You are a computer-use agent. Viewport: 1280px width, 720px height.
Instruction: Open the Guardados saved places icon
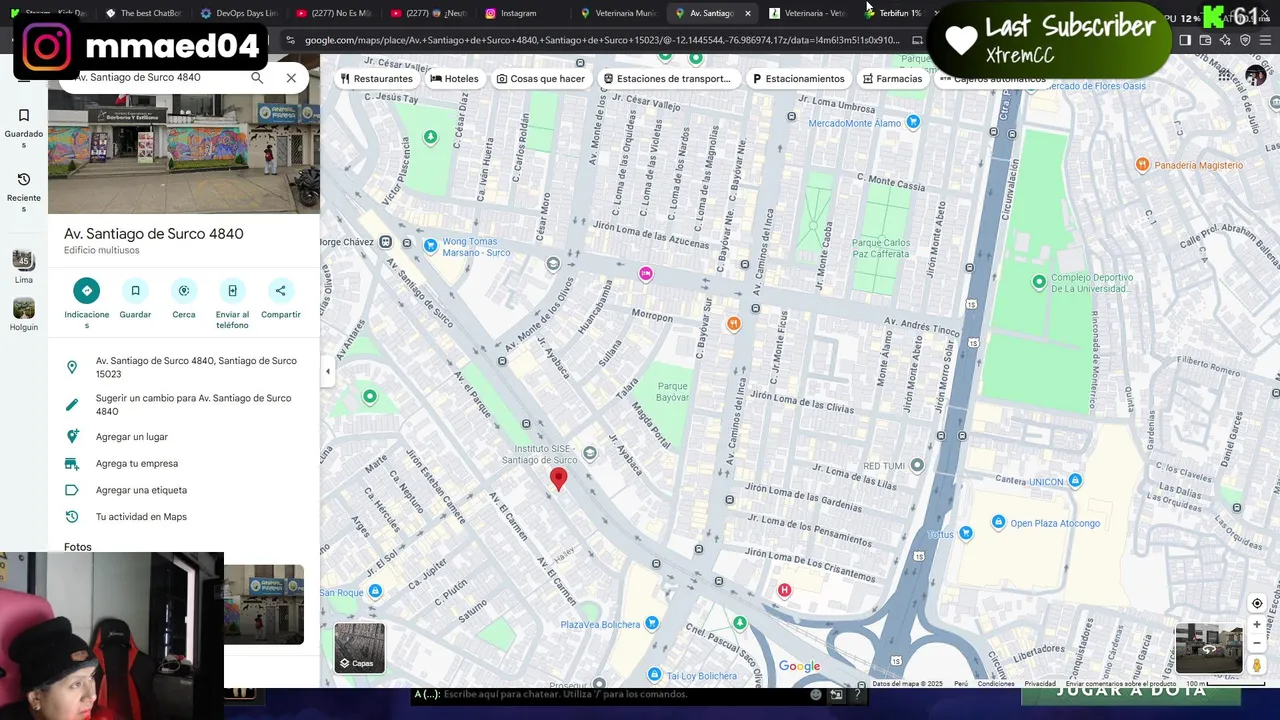click(24, 116)
